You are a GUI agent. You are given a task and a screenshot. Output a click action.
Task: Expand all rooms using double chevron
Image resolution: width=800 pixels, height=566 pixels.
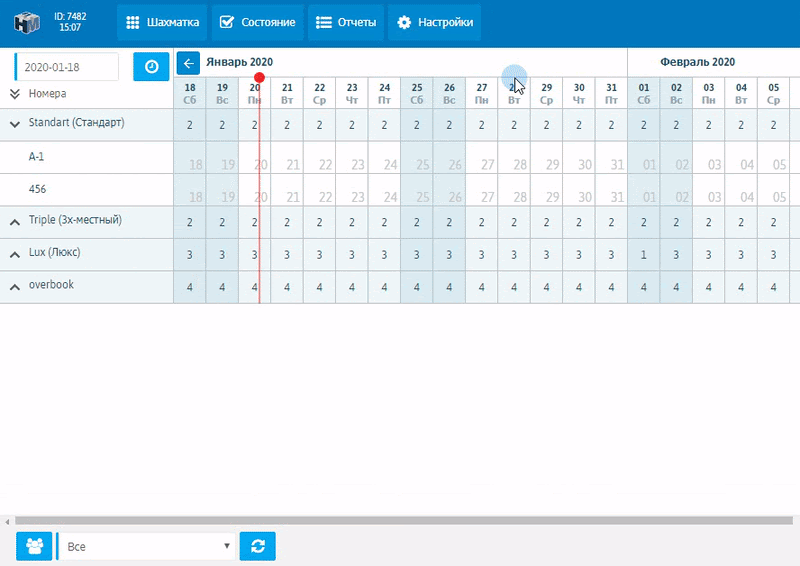tap(15, 94)
